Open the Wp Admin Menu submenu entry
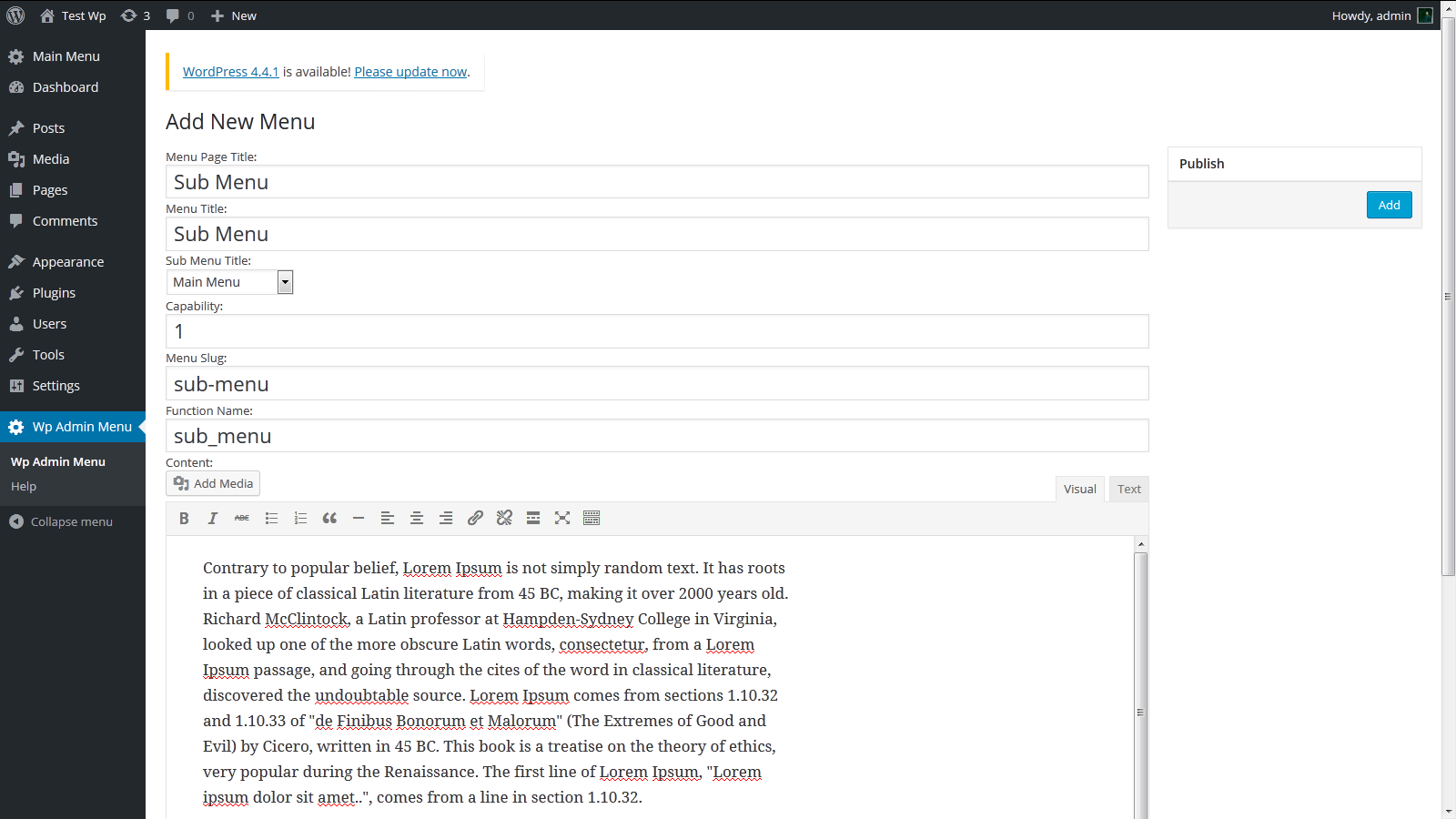This screenshot has height=819, width=1456. pos(58,462)
